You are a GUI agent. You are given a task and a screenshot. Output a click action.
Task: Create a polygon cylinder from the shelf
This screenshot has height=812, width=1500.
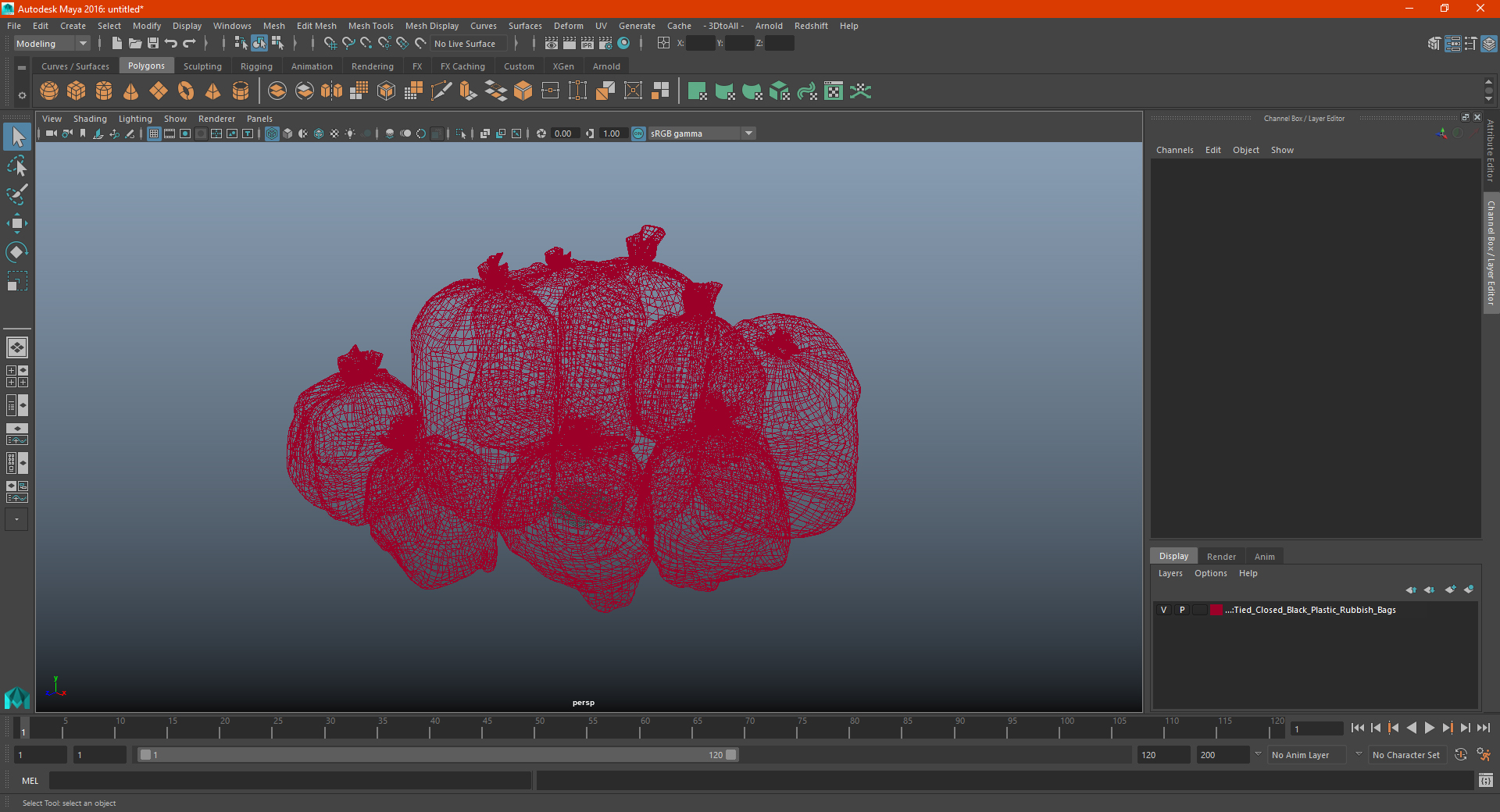click(x=104, y=91)
